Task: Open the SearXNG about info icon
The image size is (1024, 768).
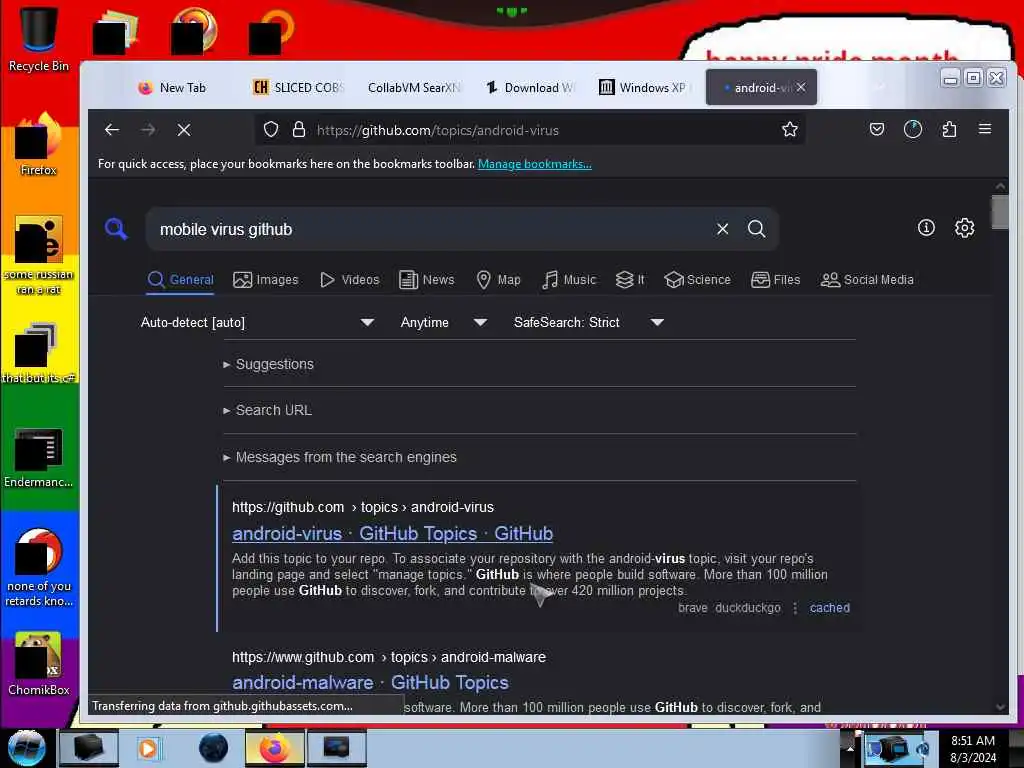Action: point(926,227)
